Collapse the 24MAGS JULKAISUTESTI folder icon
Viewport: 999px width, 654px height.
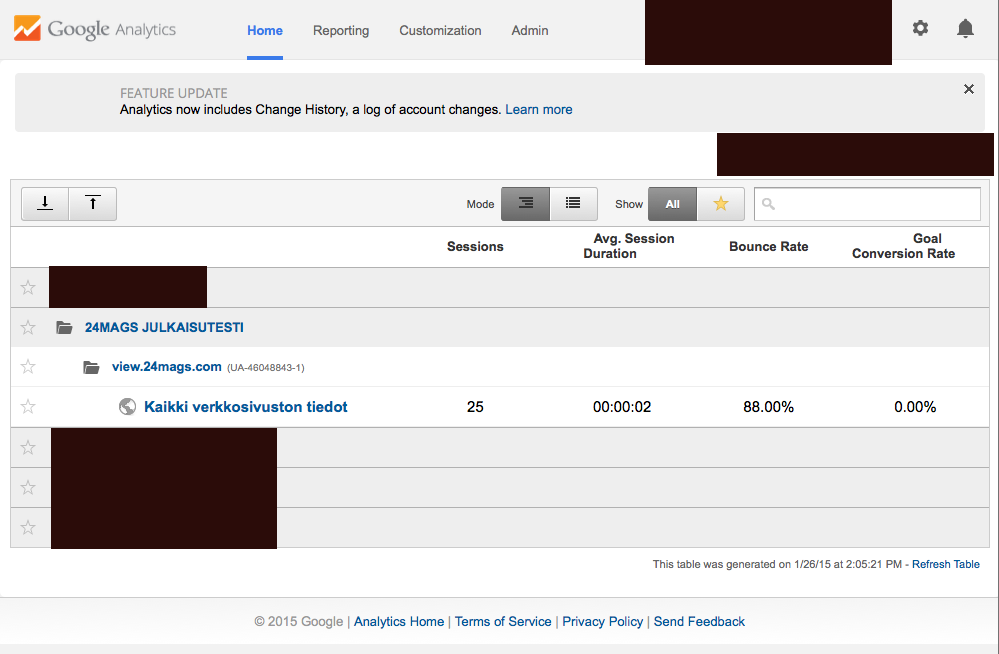[x=64, y=328]
